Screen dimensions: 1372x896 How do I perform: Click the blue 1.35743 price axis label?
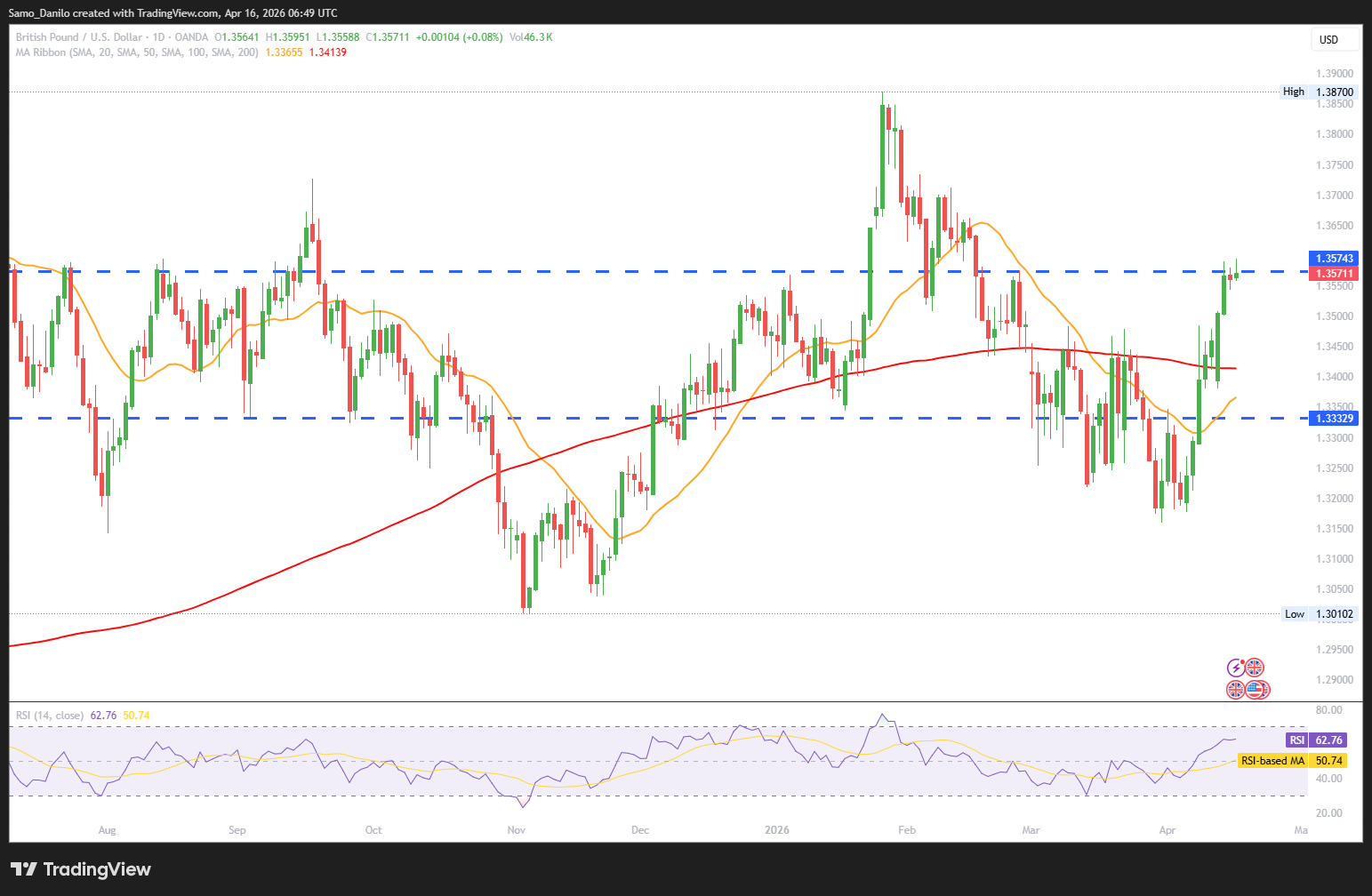coord(1334,259)
